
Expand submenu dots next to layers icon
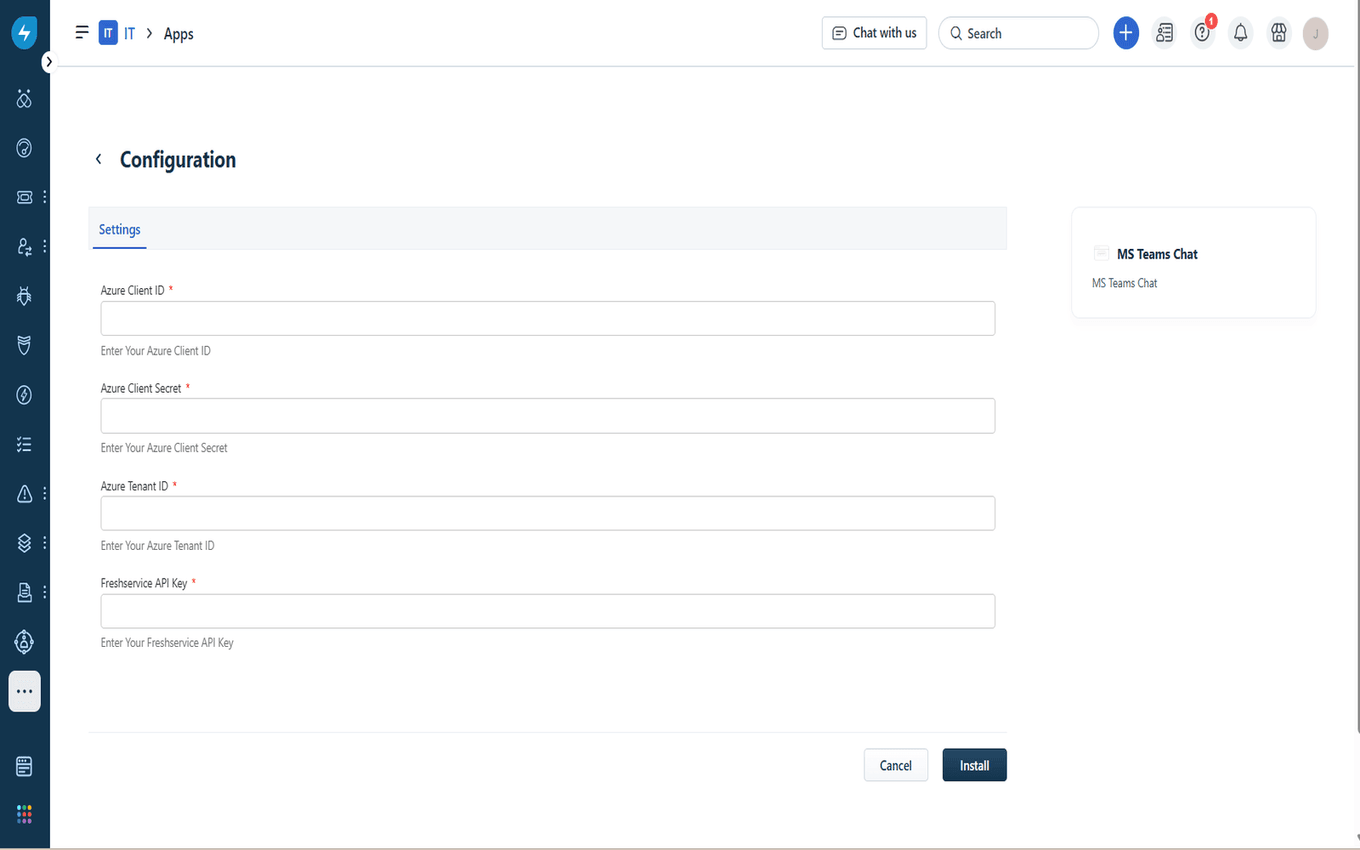click(x=44, y=543)
